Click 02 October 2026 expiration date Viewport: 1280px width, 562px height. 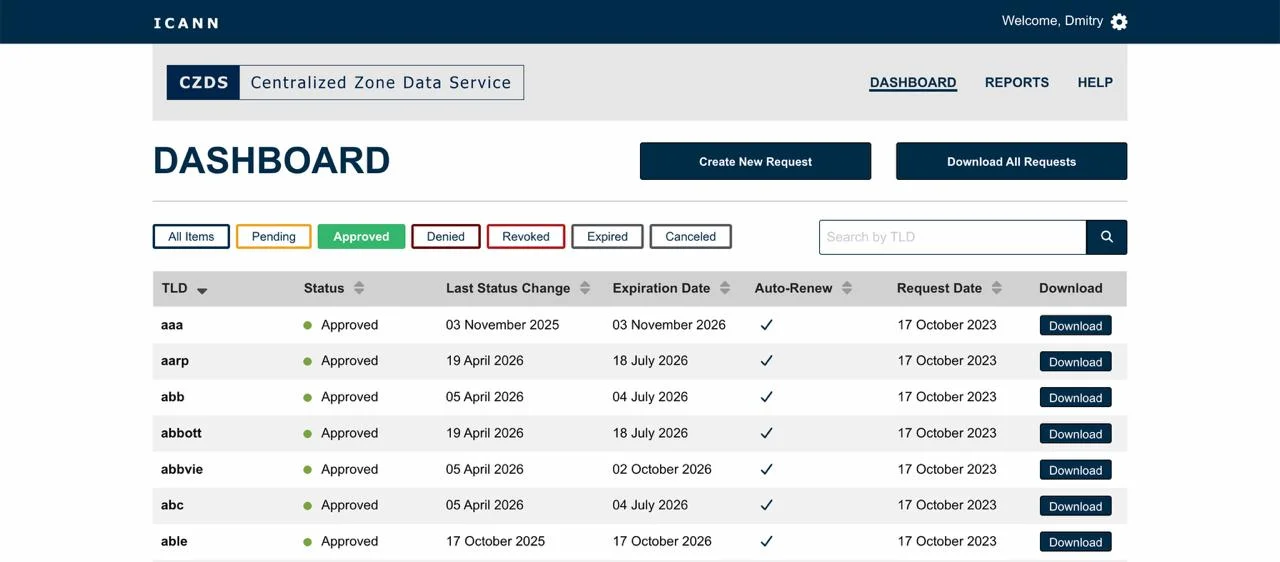point(662,469)
